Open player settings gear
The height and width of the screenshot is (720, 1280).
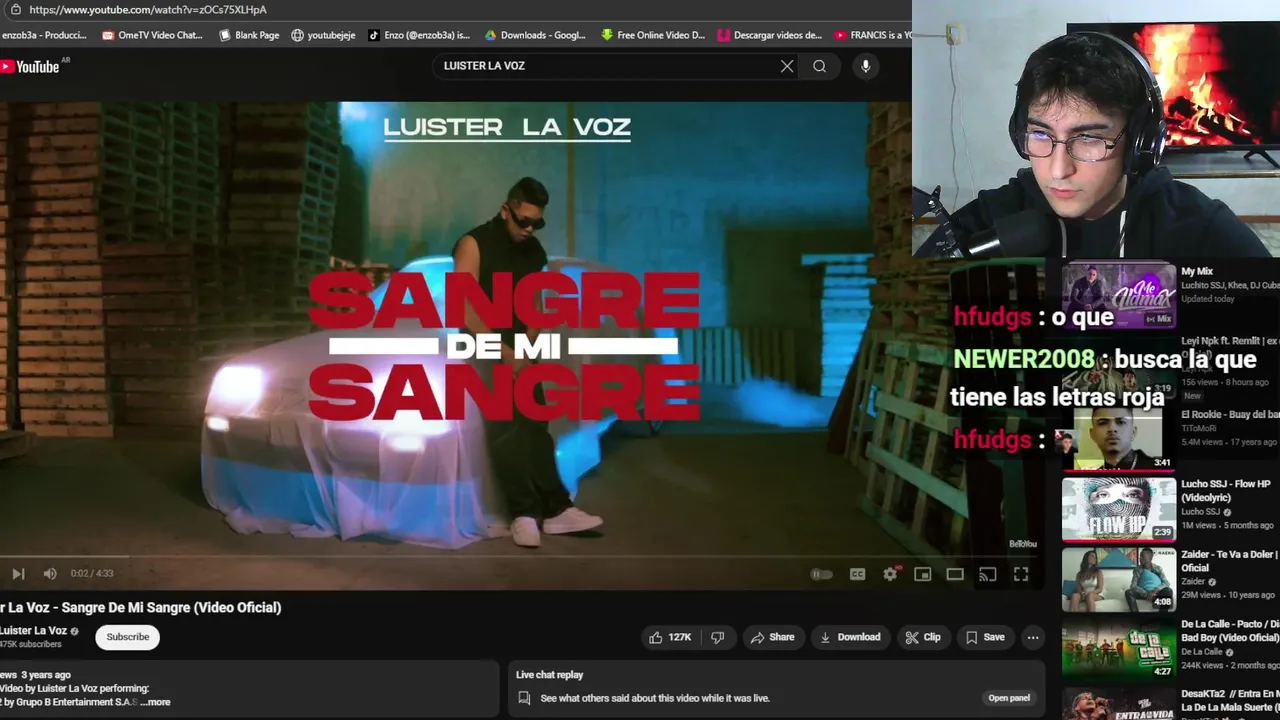point(890,574)
